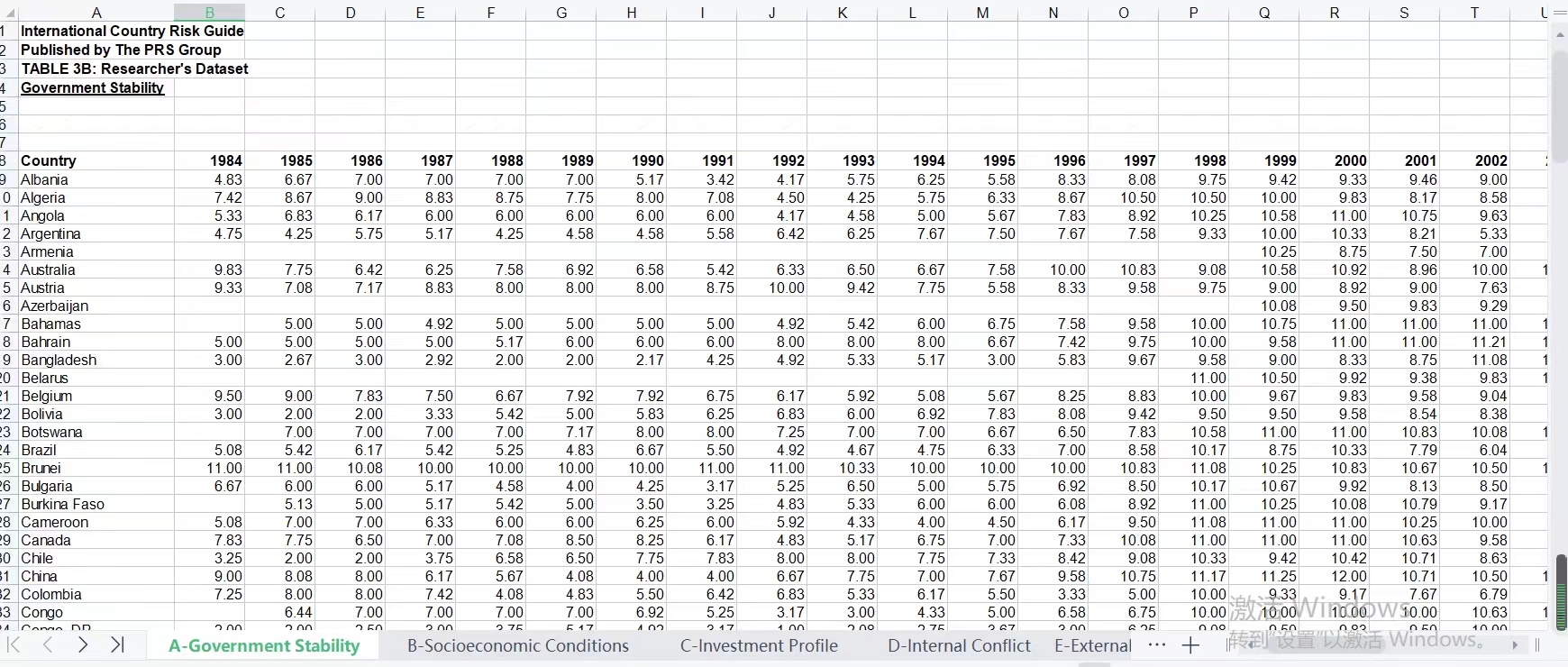Screen dimensions: 1568x667
Task: Click the 'Canada' country cell
Action: click(96, 540)
